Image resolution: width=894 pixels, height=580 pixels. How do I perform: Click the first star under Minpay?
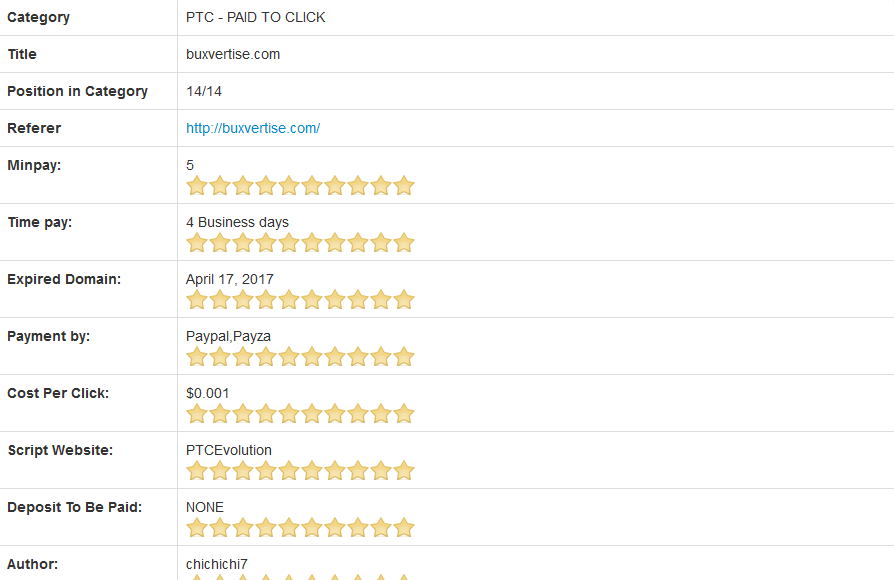tap(197, 186)
